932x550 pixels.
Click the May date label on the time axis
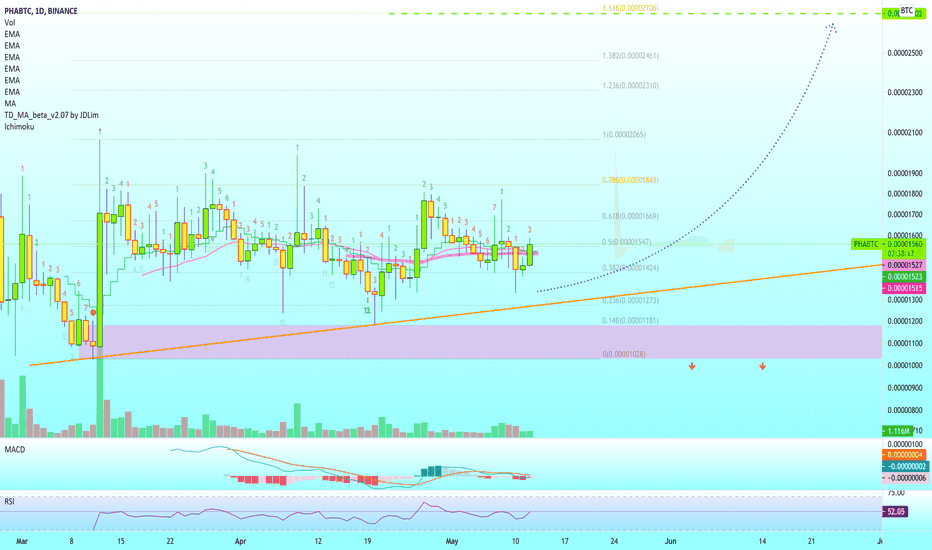[452, 541]
